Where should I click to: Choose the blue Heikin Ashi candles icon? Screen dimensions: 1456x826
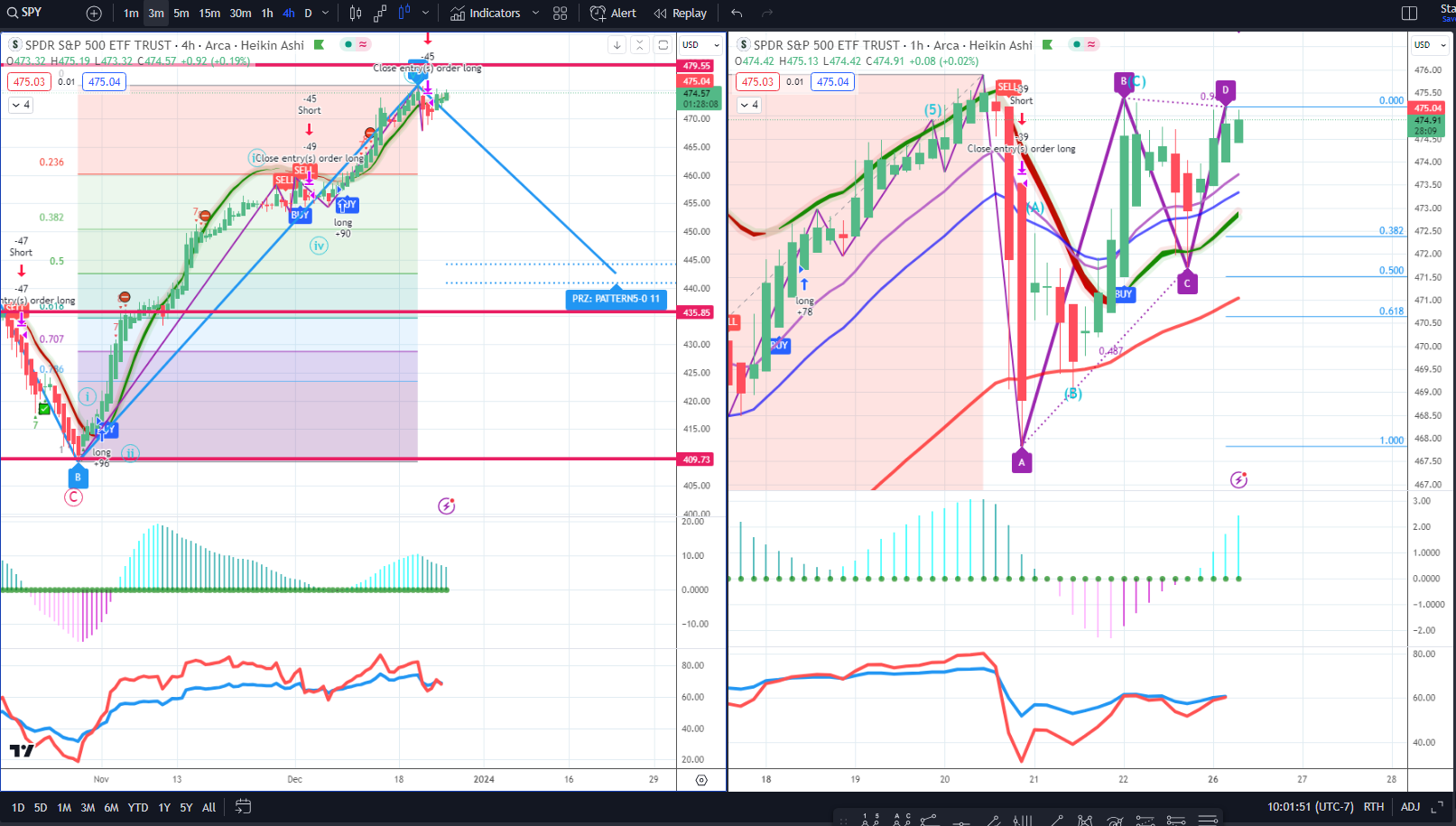[404, 13]
